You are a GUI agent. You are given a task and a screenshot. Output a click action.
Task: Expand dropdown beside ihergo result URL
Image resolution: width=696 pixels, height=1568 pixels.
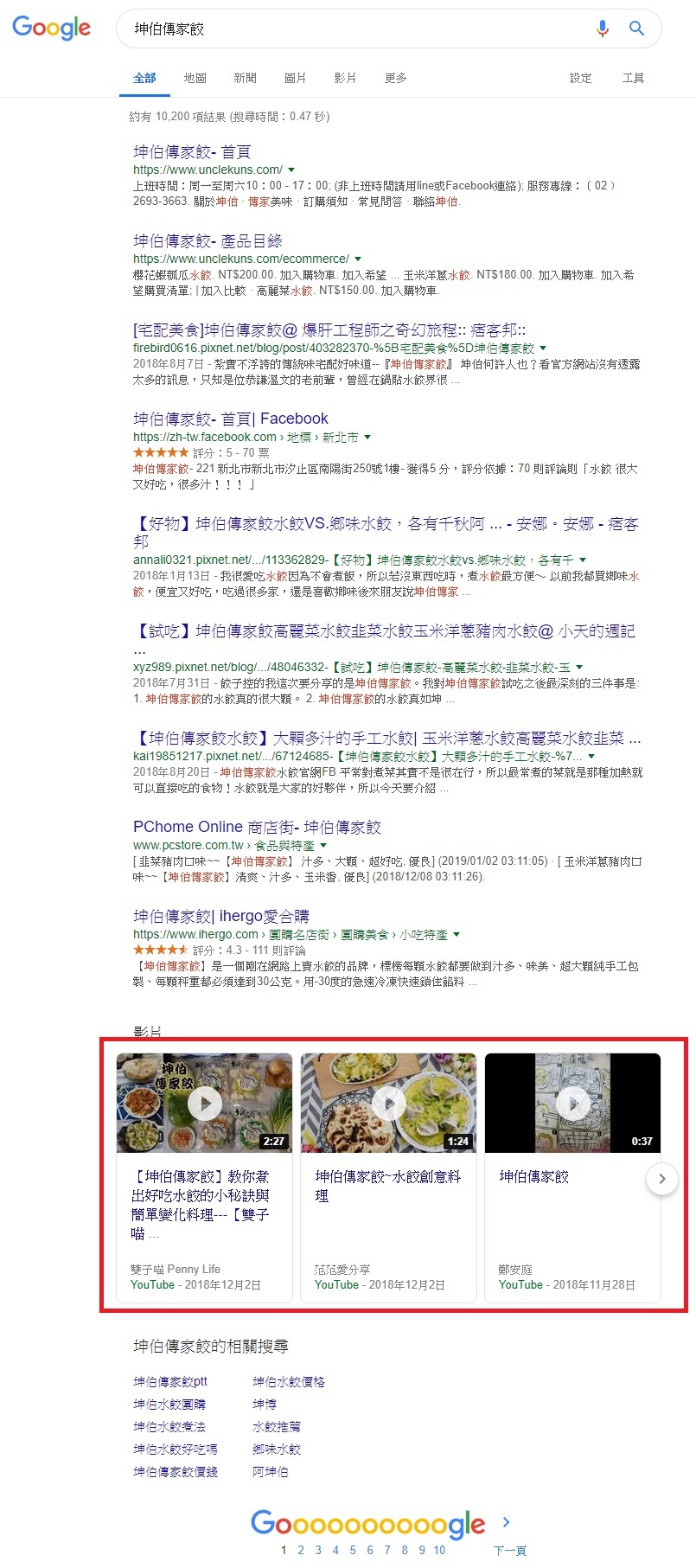pos(457,934)
